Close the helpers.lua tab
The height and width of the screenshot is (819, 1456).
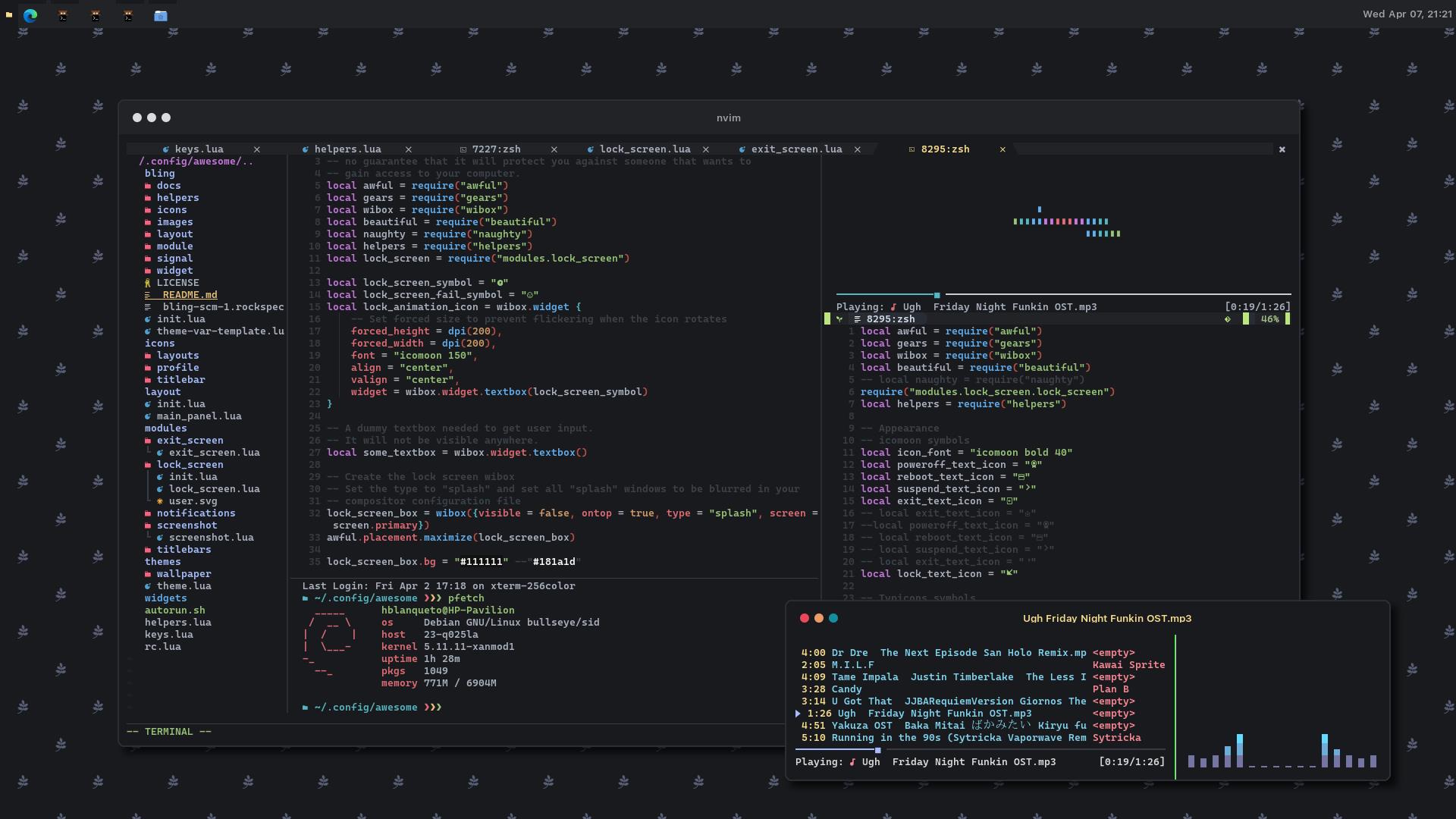click(x=409, y=149)
